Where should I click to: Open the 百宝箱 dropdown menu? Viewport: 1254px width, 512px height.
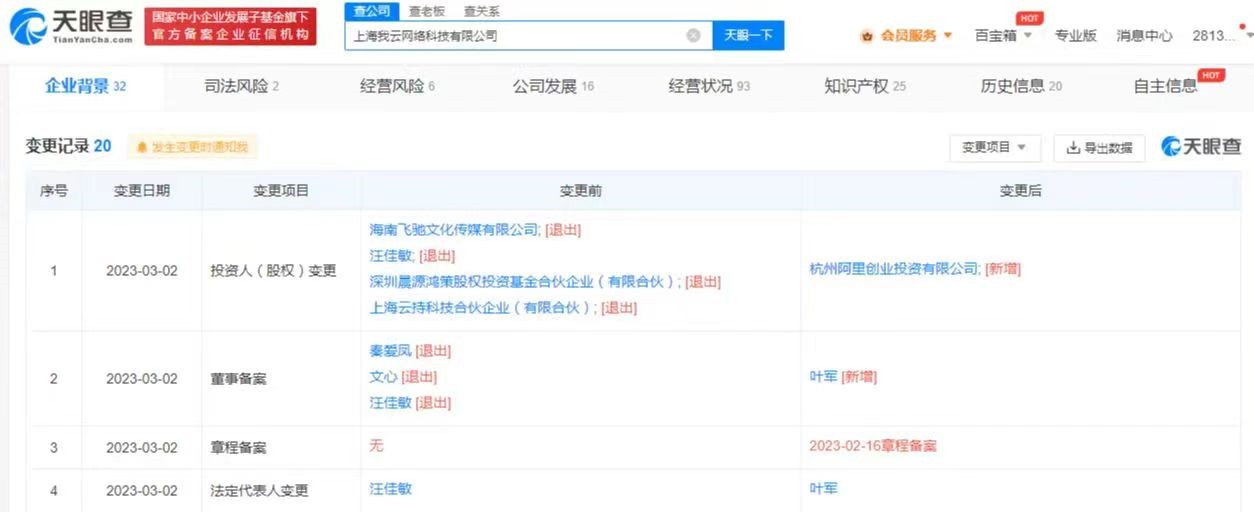tap(1003, 36)
